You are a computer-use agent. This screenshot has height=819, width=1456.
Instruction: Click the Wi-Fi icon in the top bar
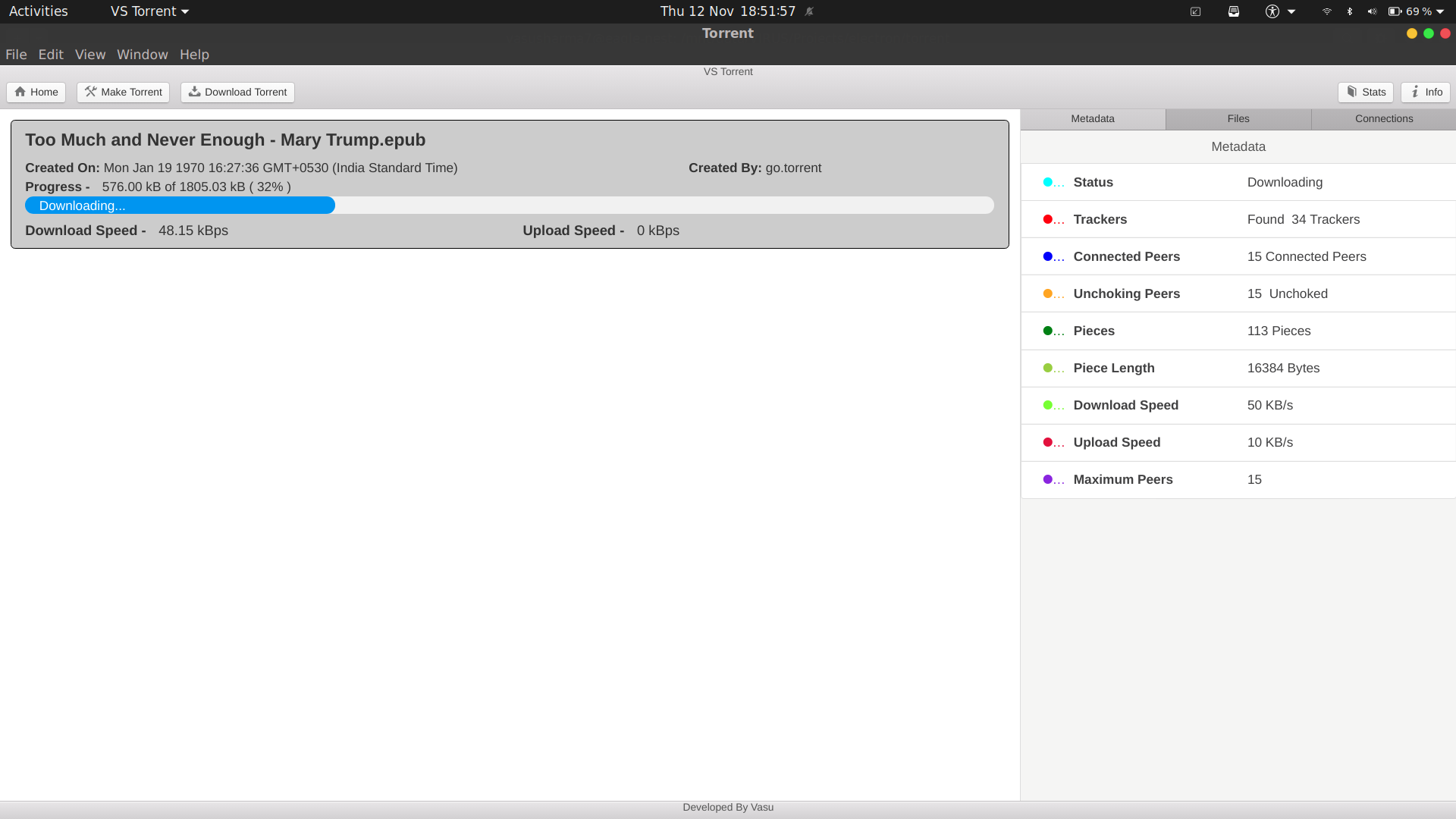pos(1326,11)
